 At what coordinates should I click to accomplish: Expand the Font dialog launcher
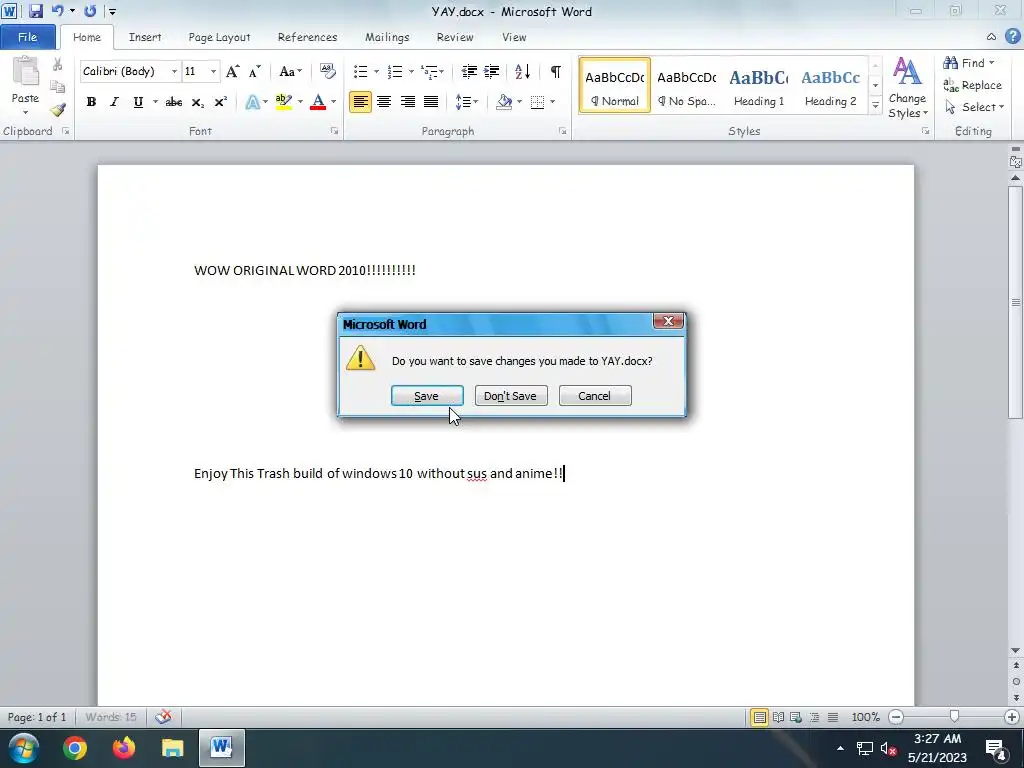[334, 131]
